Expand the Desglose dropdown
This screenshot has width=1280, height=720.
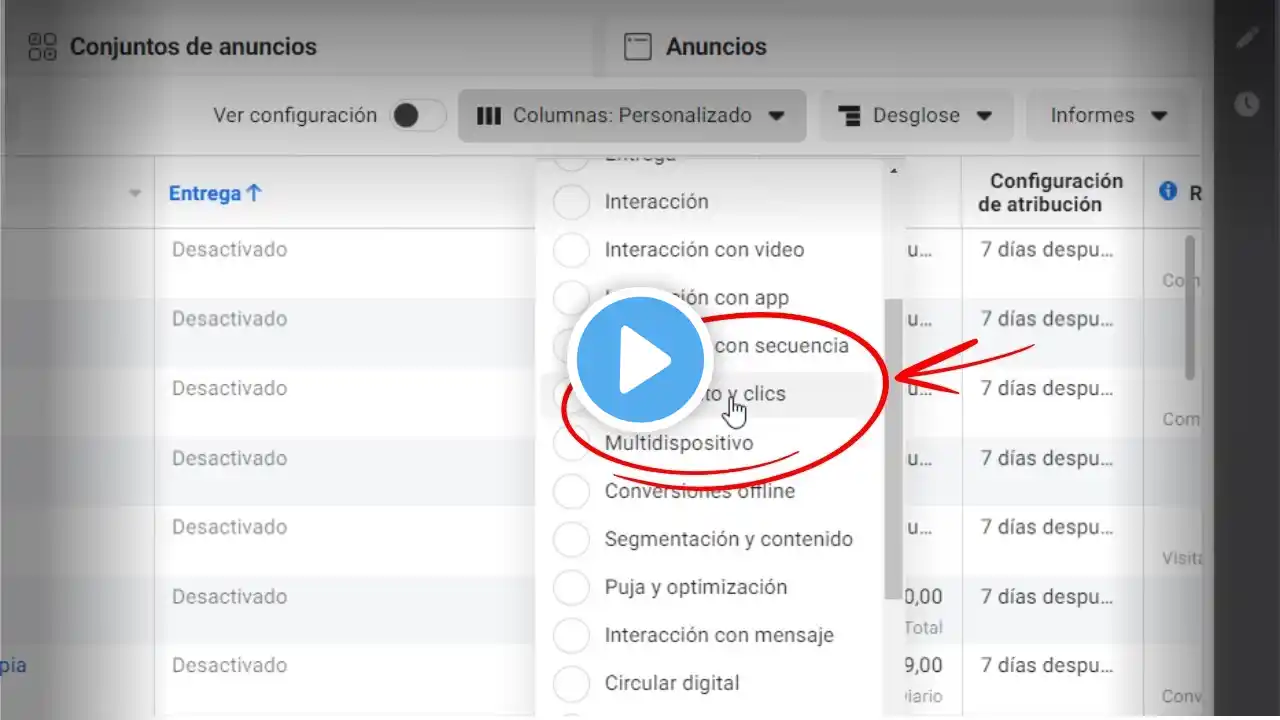tap(917, 116)
